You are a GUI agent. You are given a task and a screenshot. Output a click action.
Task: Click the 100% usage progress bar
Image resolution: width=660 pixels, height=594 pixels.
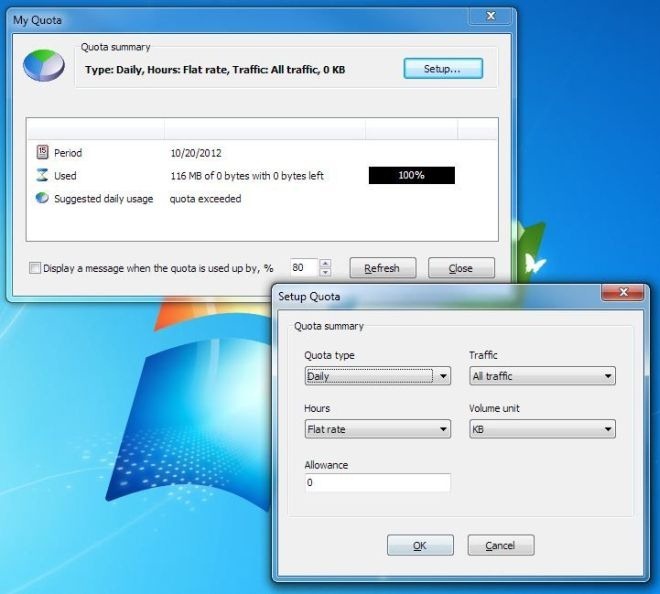(412, 175)
